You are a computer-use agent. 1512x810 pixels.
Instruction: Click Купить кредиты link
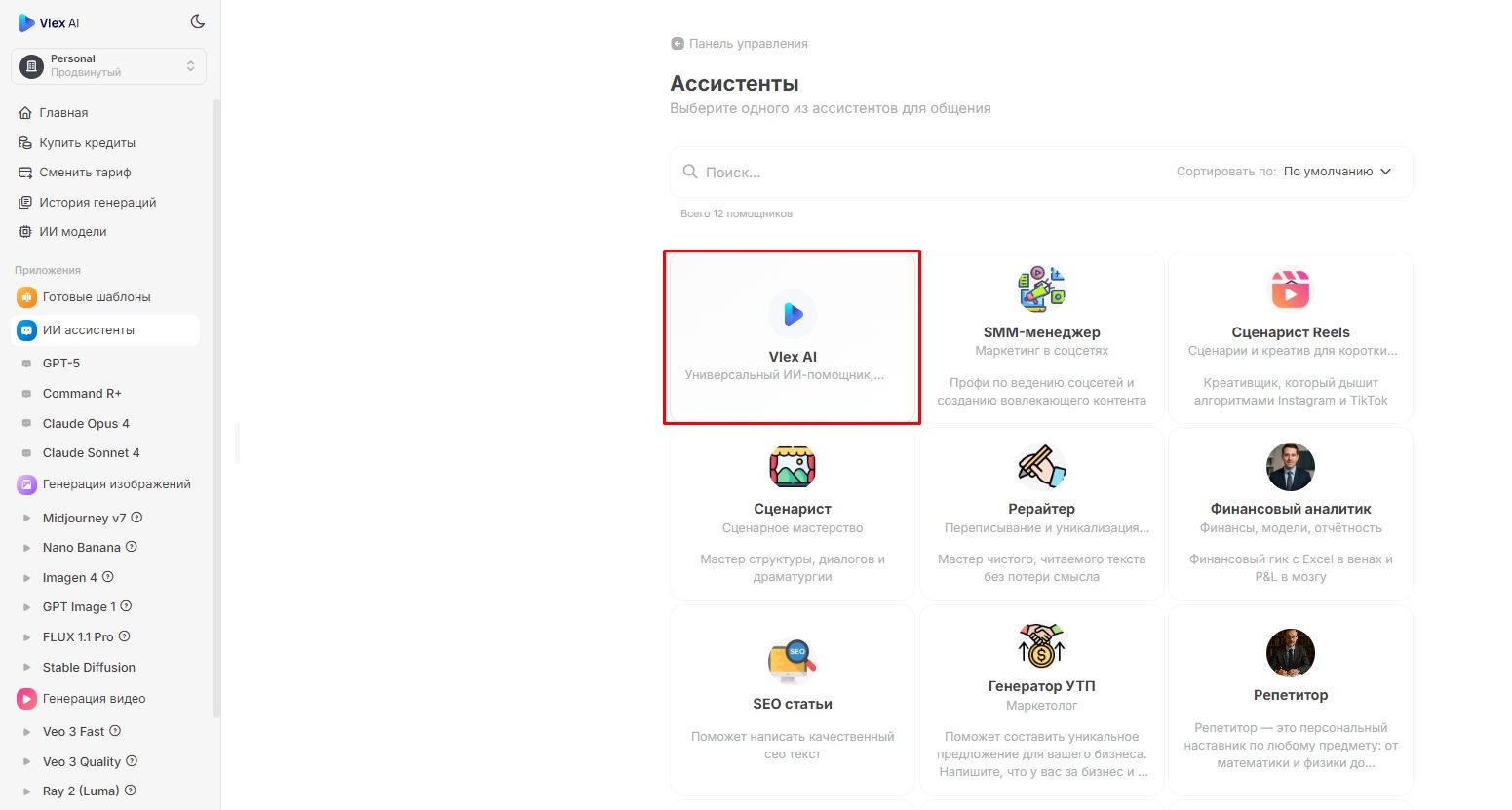[x=87, y=143]
